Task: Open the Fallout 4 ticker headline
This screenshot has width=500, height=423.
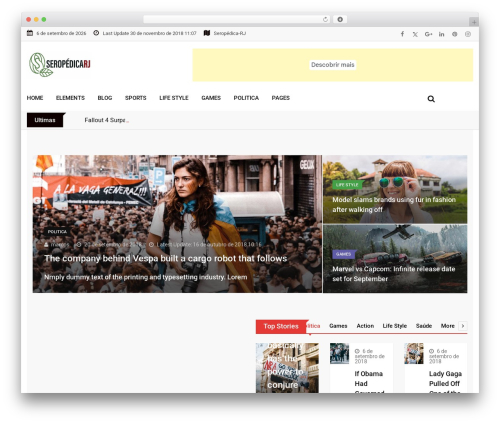Action: pos(106,120)
